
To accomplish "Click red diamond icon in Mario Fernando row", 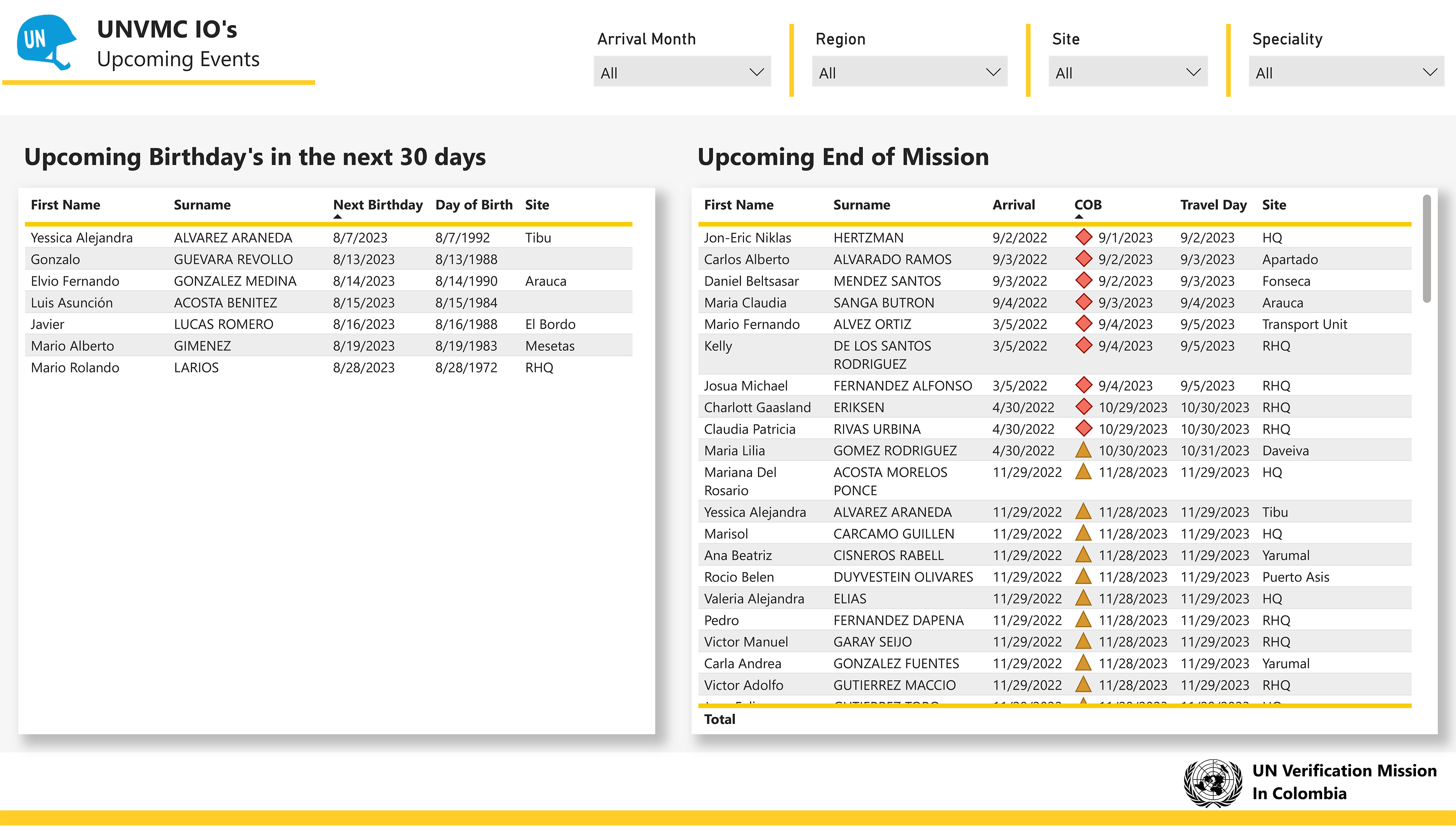I will [1083, 324].
